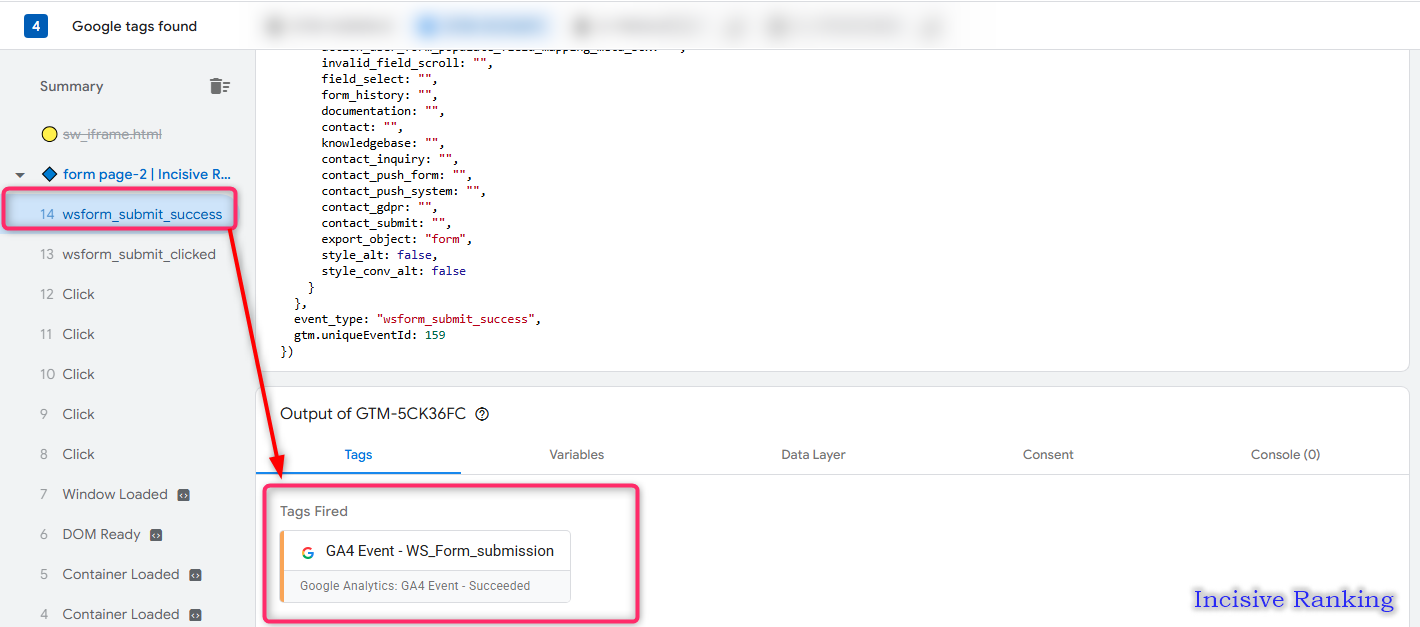Screen dimensions: 1420x627
Task: Click the contact_push_form line in the code
Action: [x=396, y=175]
